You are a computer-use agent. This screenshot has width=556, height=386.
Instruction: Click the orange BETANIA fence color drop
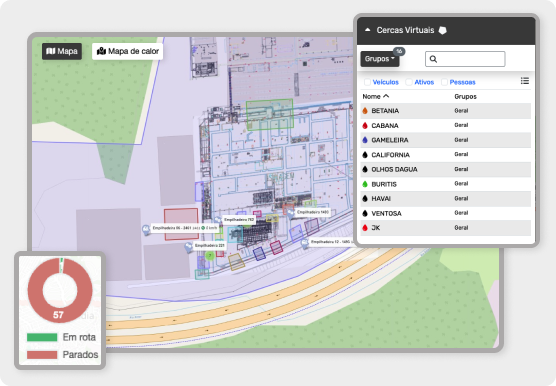tap(365, 111)
